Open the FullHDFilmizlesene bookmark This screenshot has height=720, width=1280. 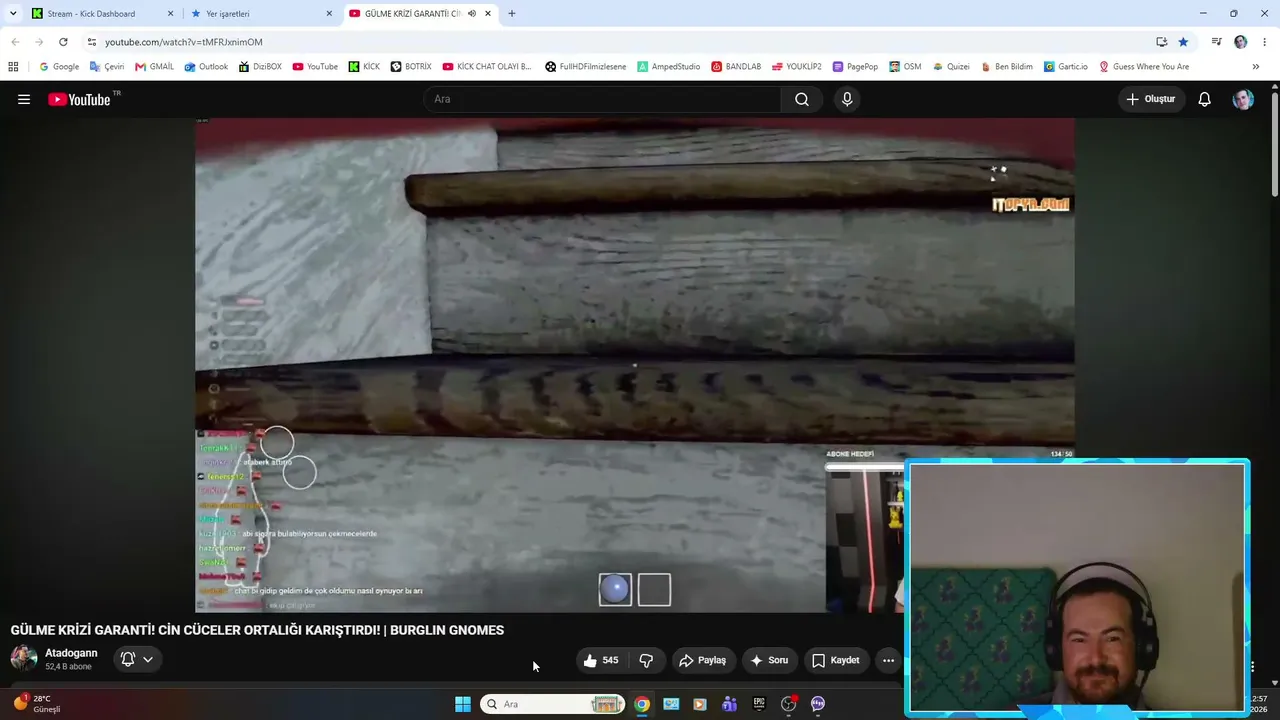tap(585, 67)
